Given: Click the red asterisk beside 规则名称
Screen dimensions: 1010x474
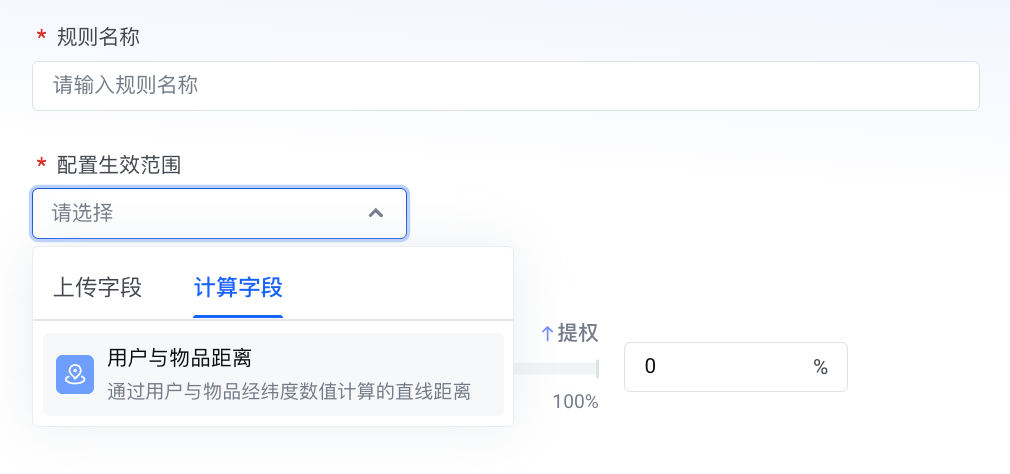Looking at the screenshot, I should click(x=41, y=37).
